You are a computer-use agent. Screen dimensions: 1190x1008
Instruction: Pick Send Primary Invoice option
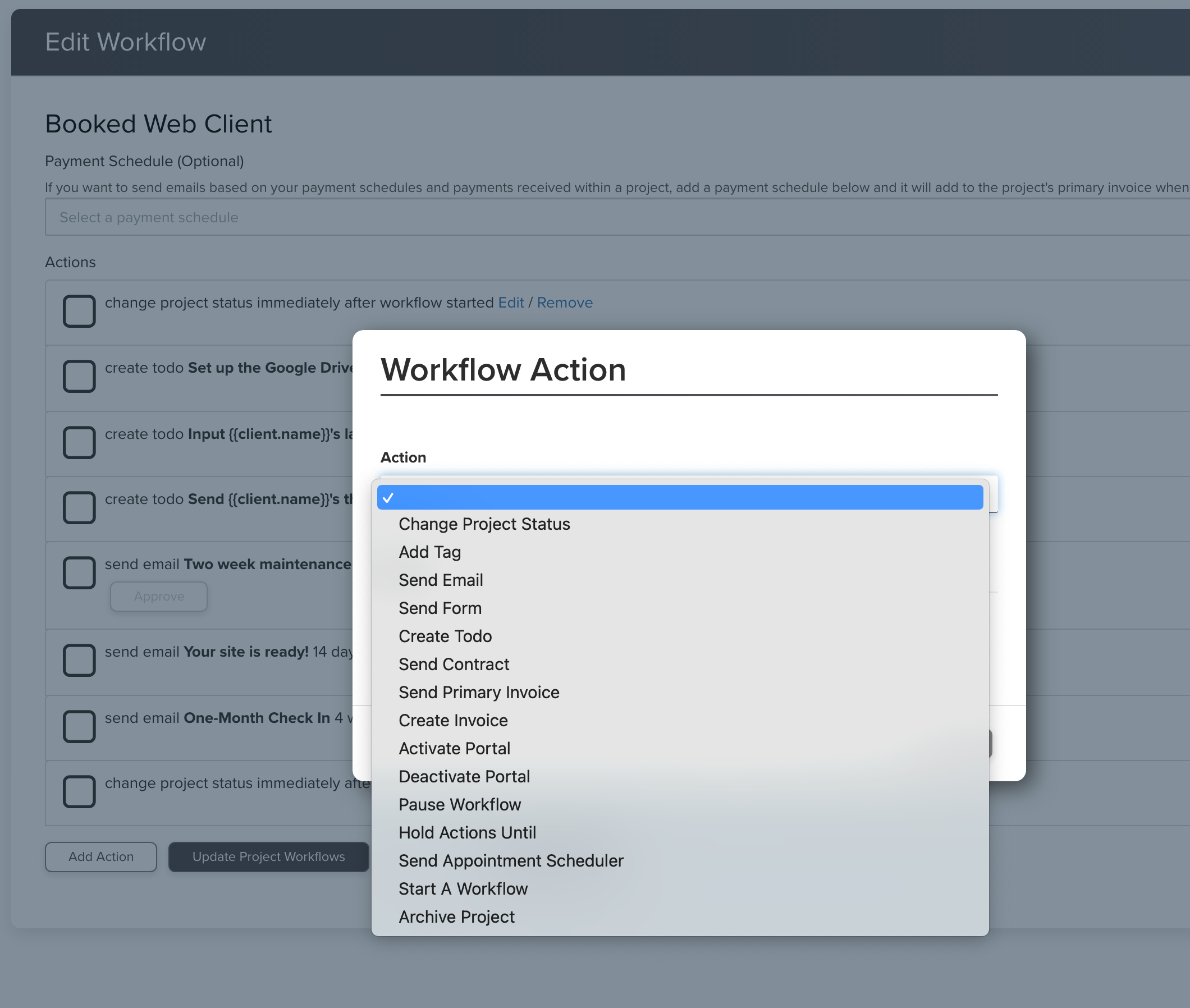(x=479, y=692)
